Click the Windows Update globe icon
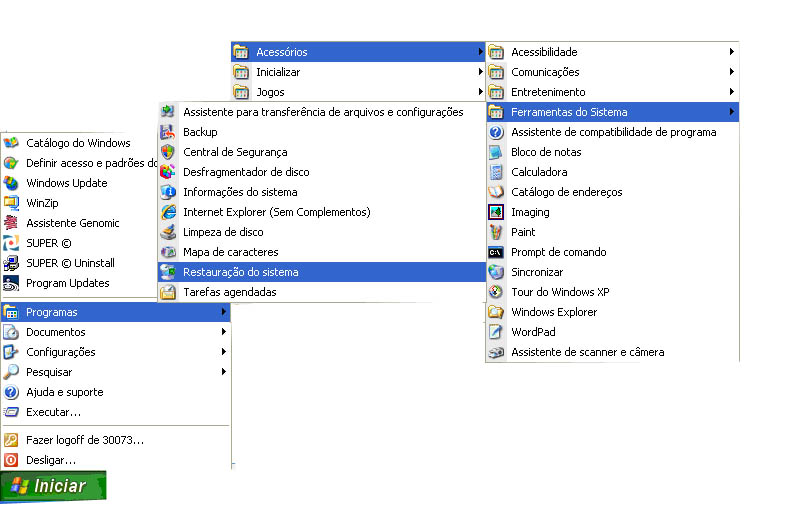Image resolution: width=789 pixels, height=531 pixels. pos(11,183)
